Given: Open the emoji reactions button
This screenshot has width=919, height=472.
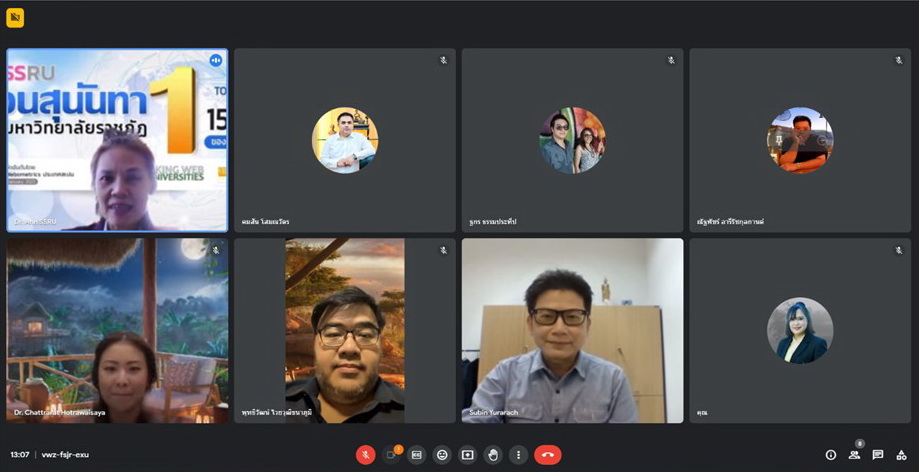Looking at the screenshot, I should pyautogui.click(x=442, y=455).
